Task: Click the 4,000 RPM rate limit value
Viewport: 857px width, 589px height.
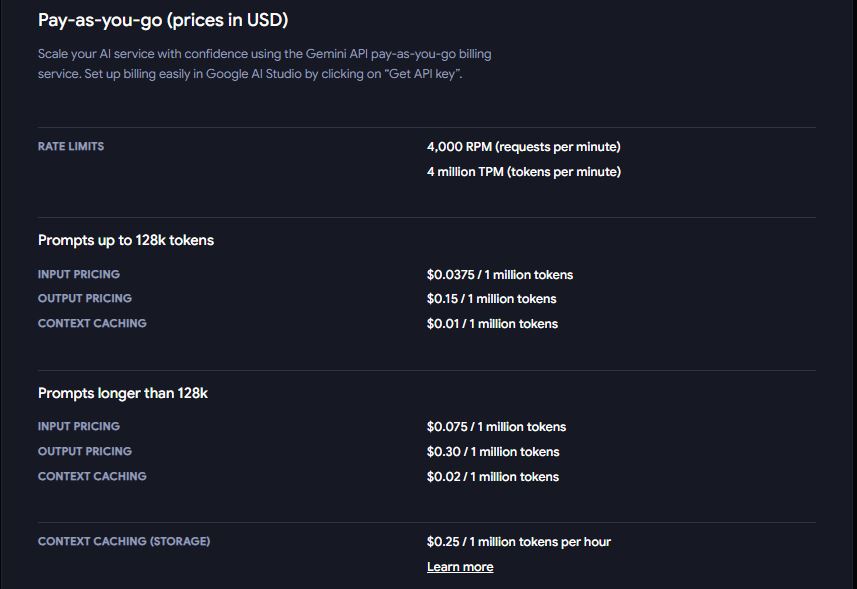Action: click(523, 147)
